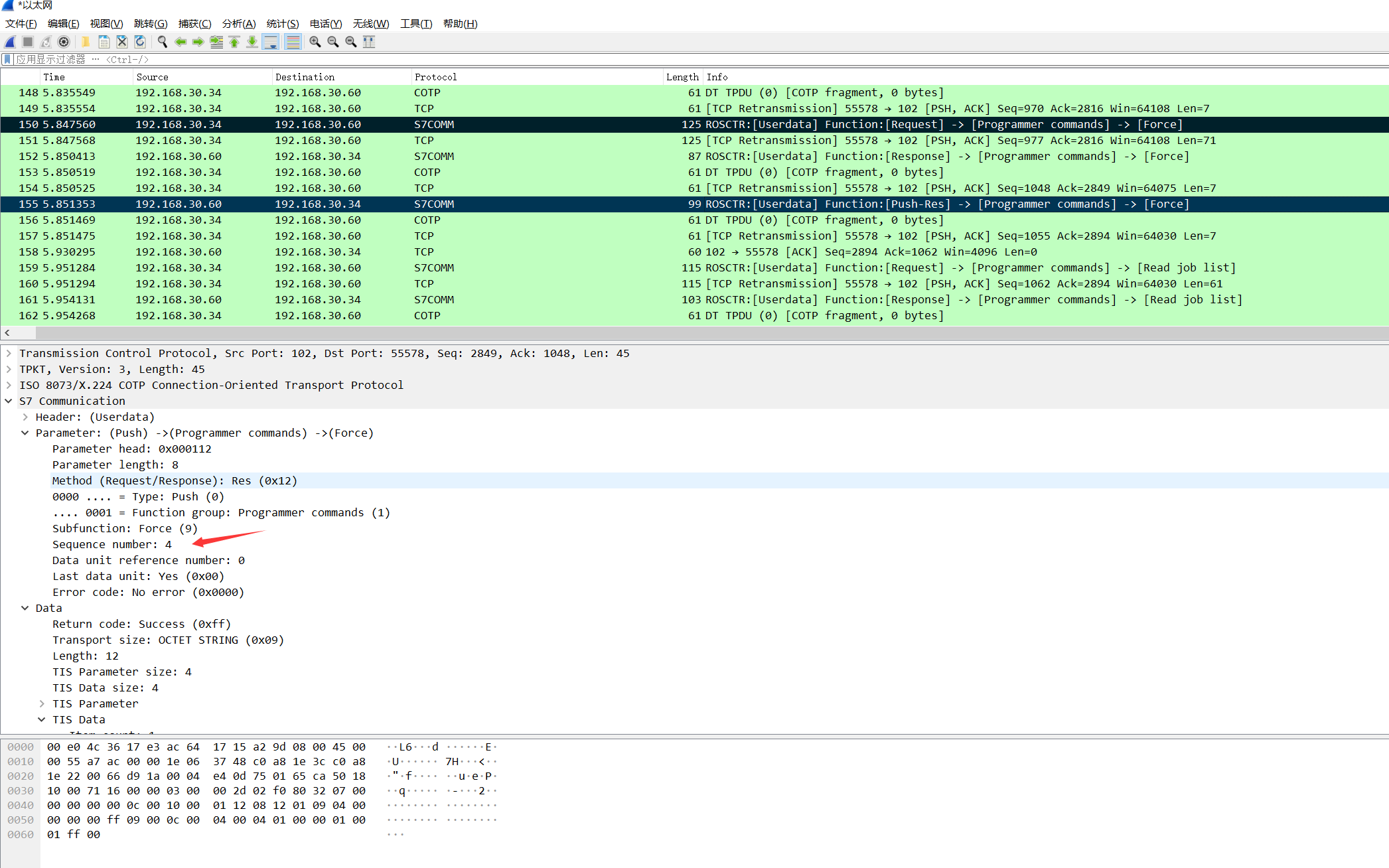Jump to the first packet icon
The width and height of the screenshot is (1389, 868).
click(x=234, y=42)
